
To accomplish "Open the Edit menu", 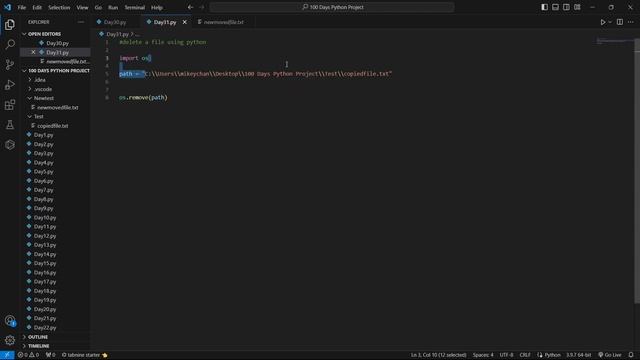I will pos(37,7).
